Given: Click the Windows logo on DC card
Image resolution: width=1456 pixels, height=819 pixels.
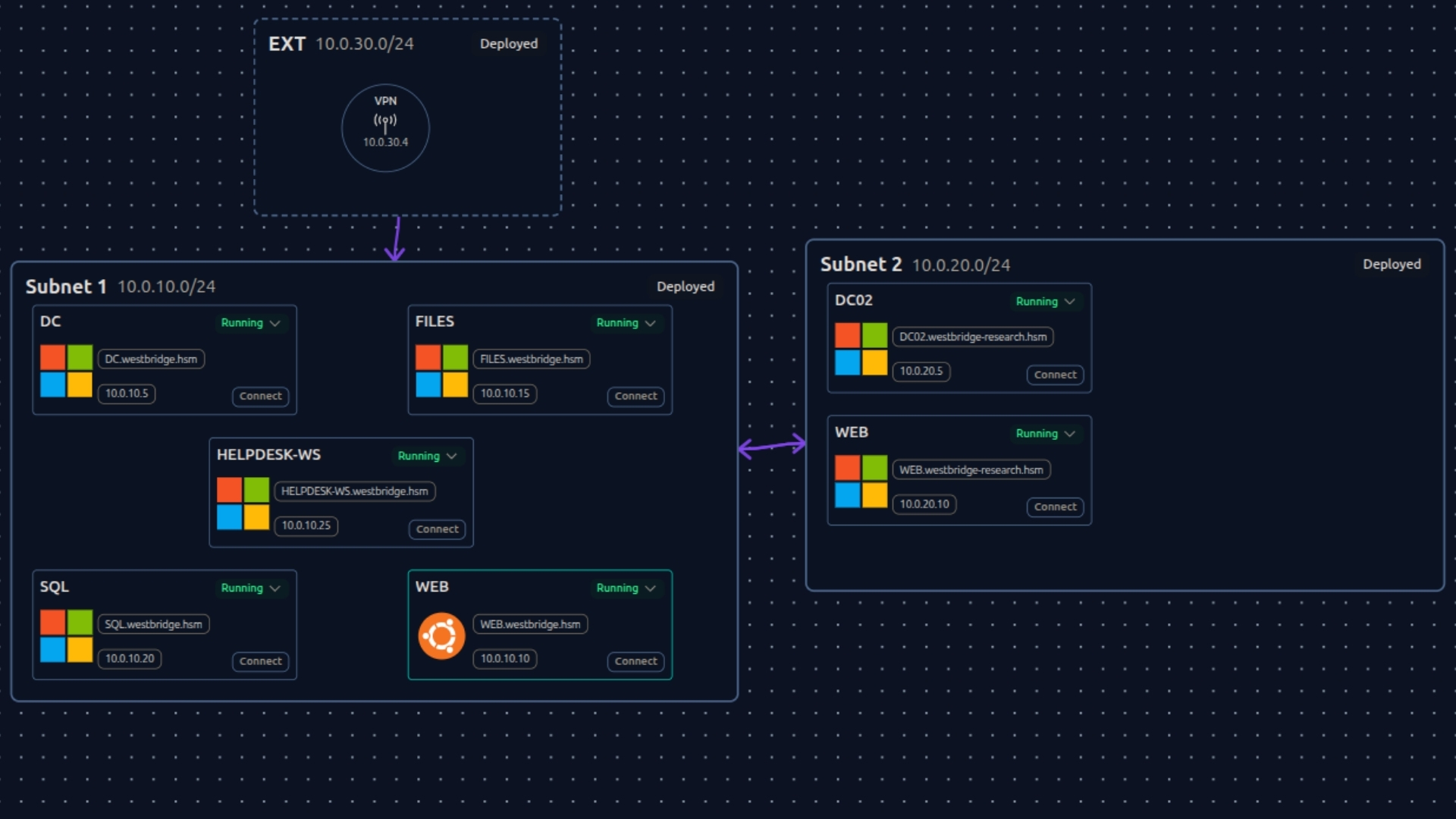Looking at the screenshot, I should click(66, 371).
